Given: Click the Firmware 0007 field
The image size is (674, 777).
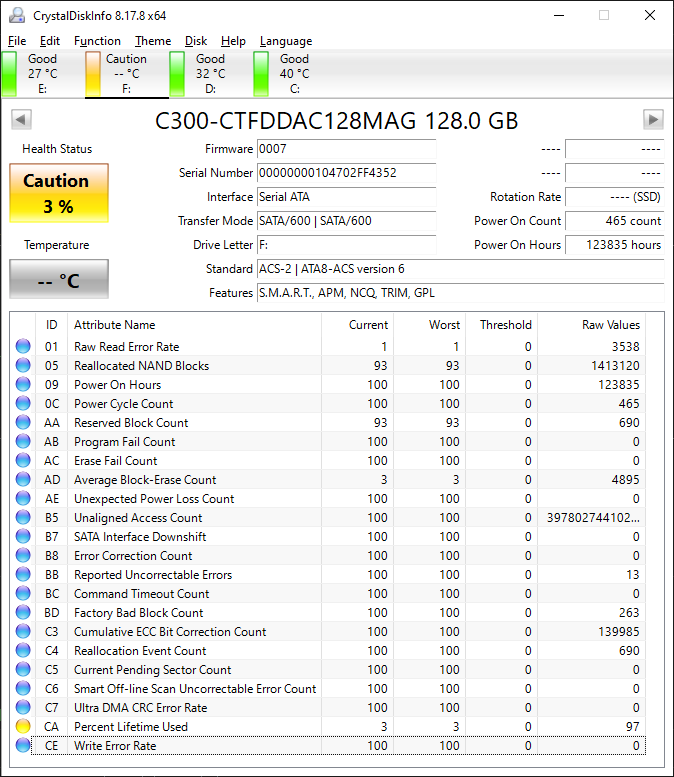Looking at the screenshot, I should click(346, 149).
